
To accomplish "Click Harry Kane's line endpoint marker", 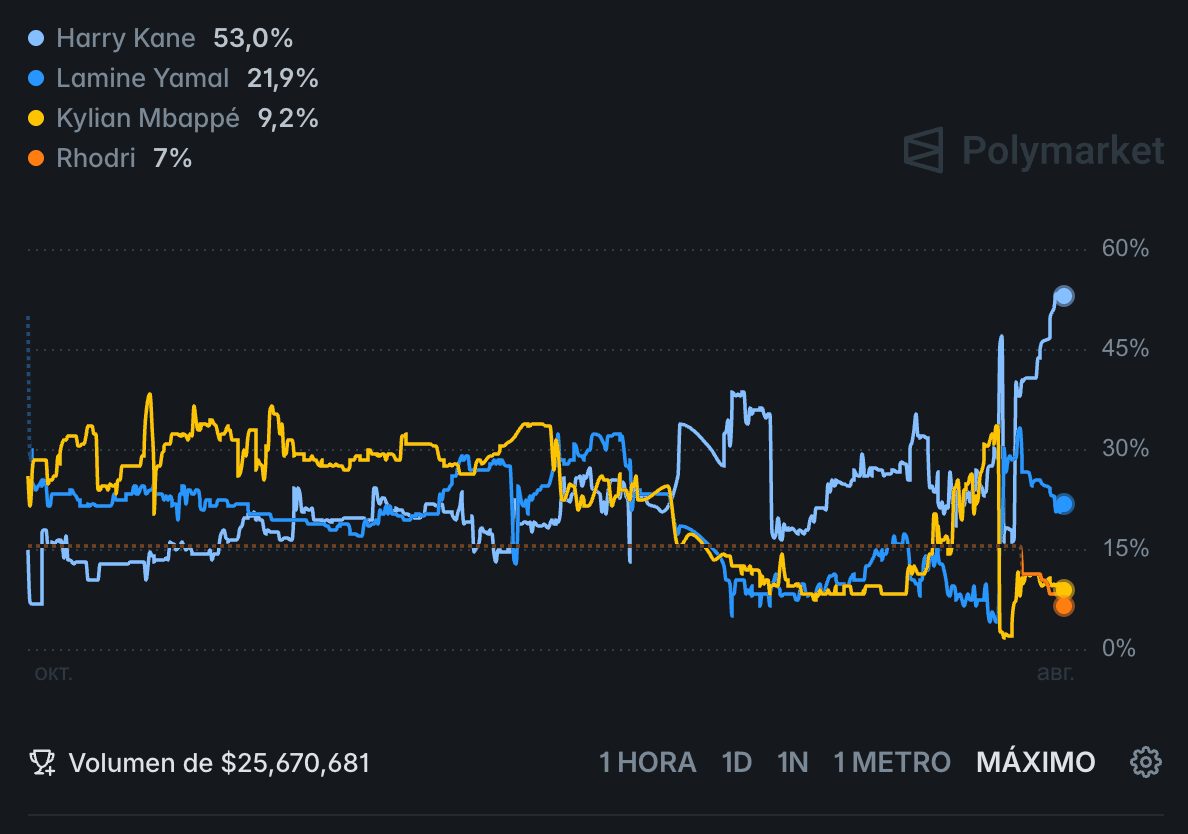I will (1064, 296).
